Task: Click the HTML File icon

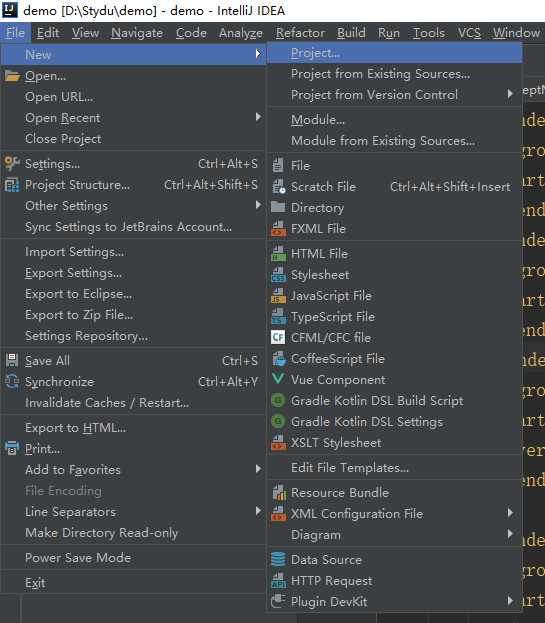Action: [278, 253]
